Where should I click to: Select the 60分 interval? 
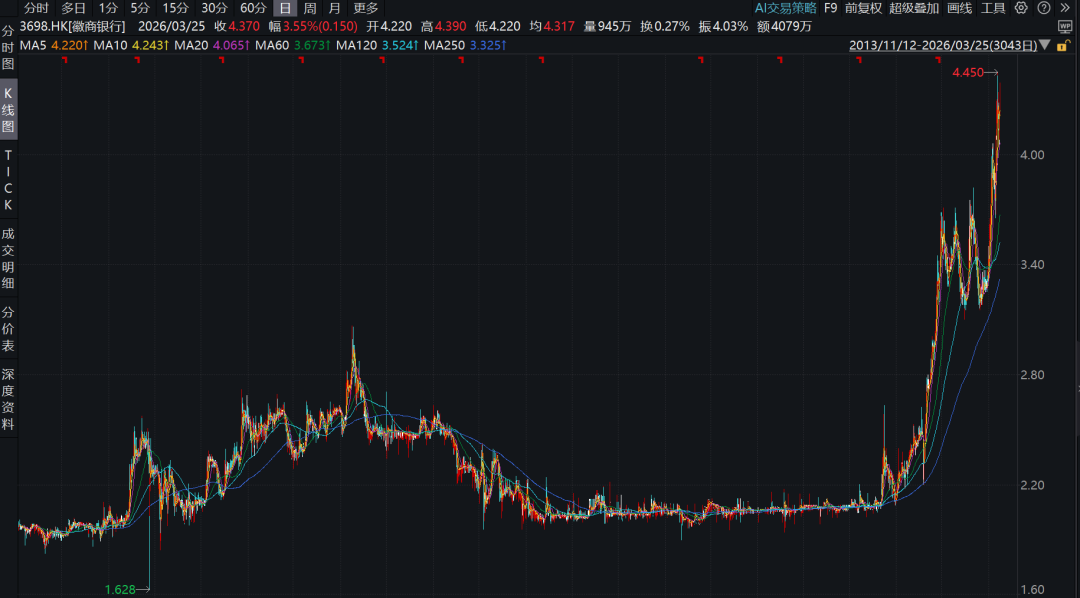[x=253, y=8]
